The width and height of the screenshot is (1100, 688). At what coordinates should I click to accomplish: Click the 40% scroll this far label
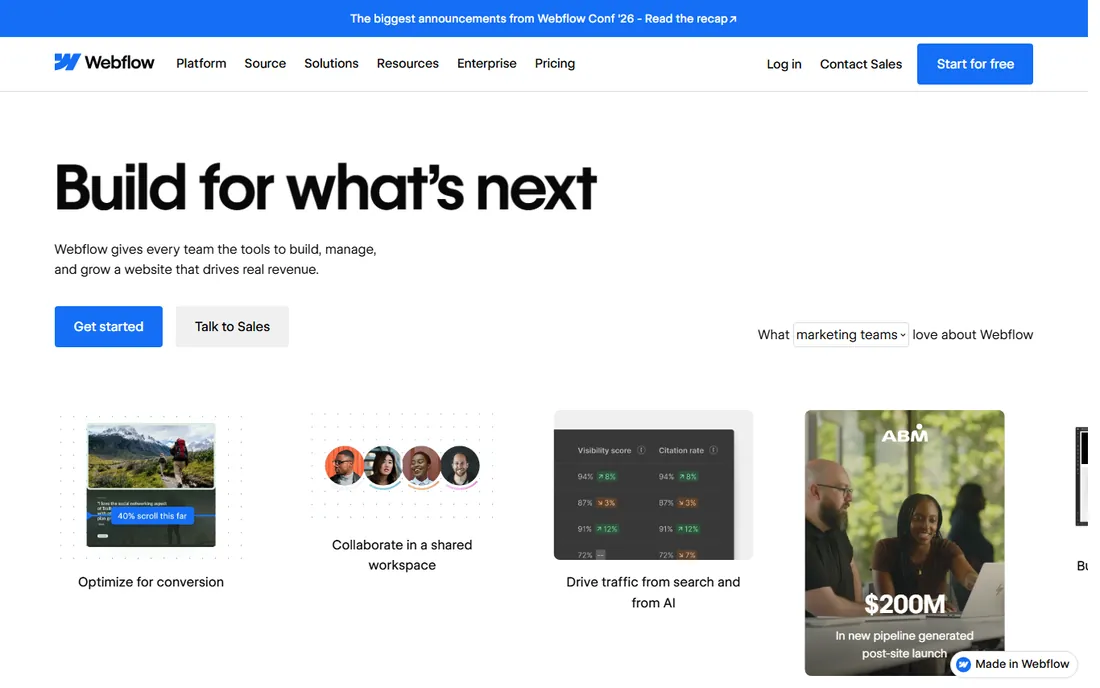152,515
